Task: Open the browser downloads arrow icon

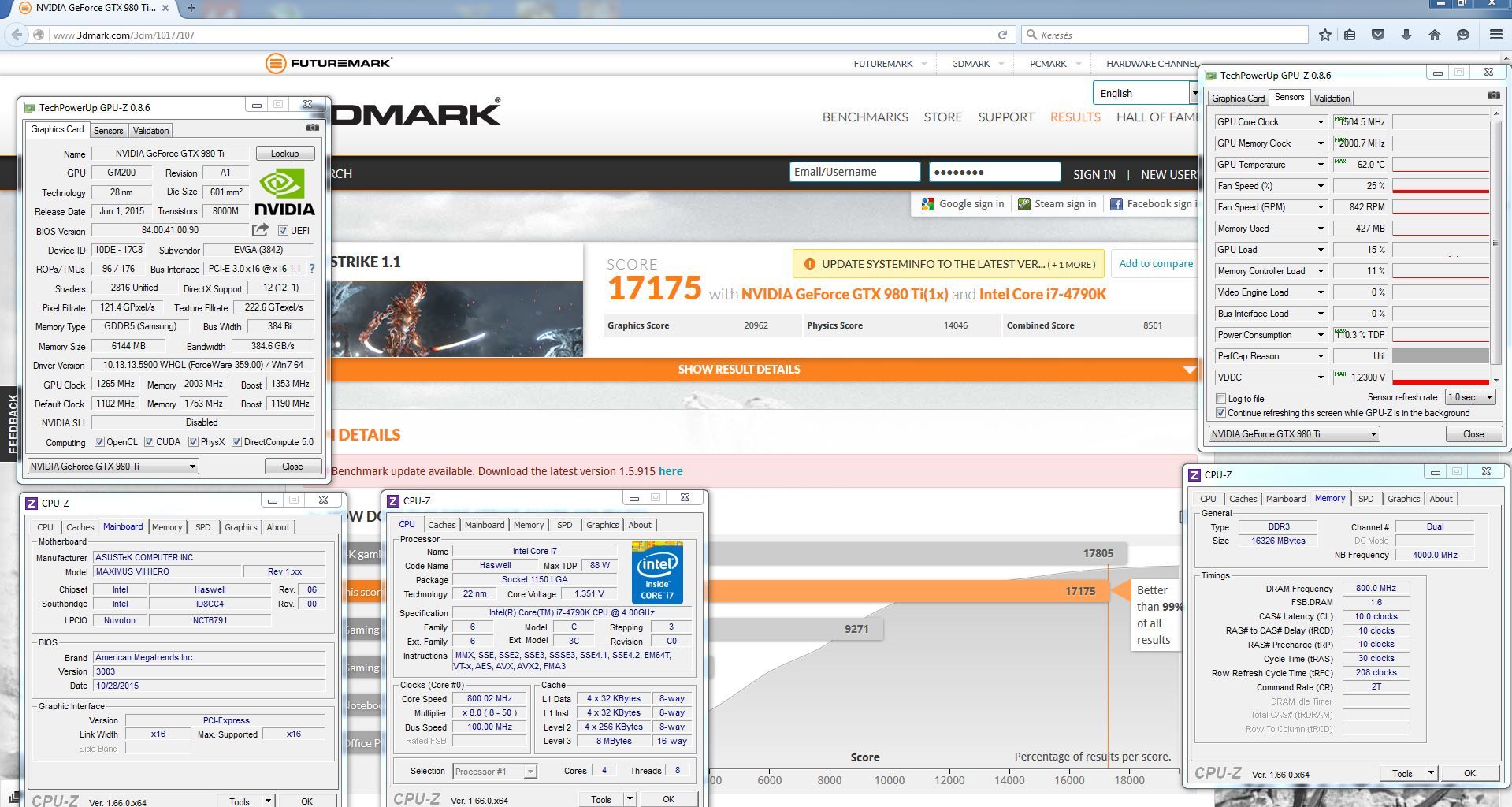Action: [x=1406, y=35]
